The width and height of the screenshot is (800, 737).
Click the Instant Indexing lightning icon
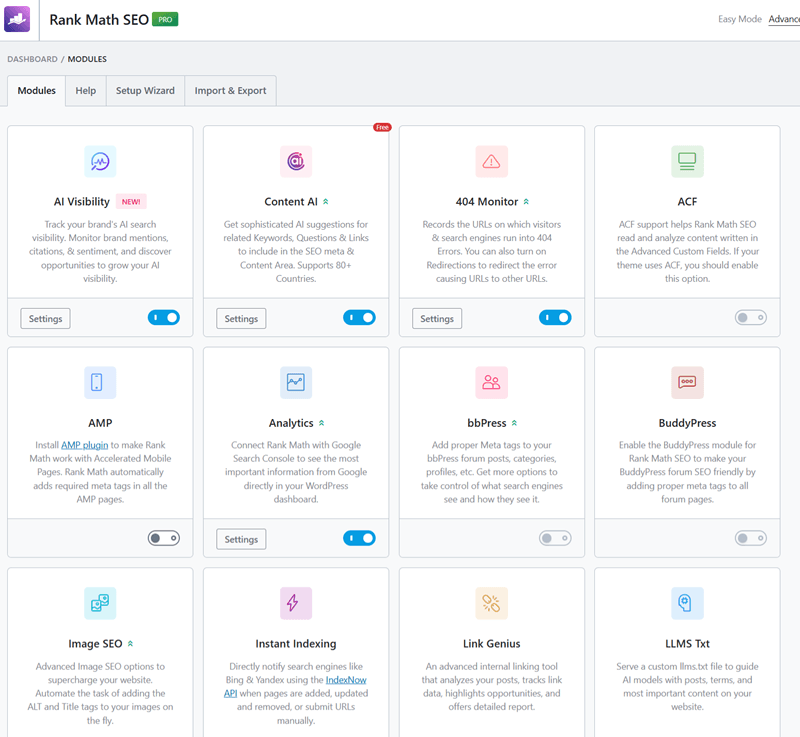click(296, 603)
